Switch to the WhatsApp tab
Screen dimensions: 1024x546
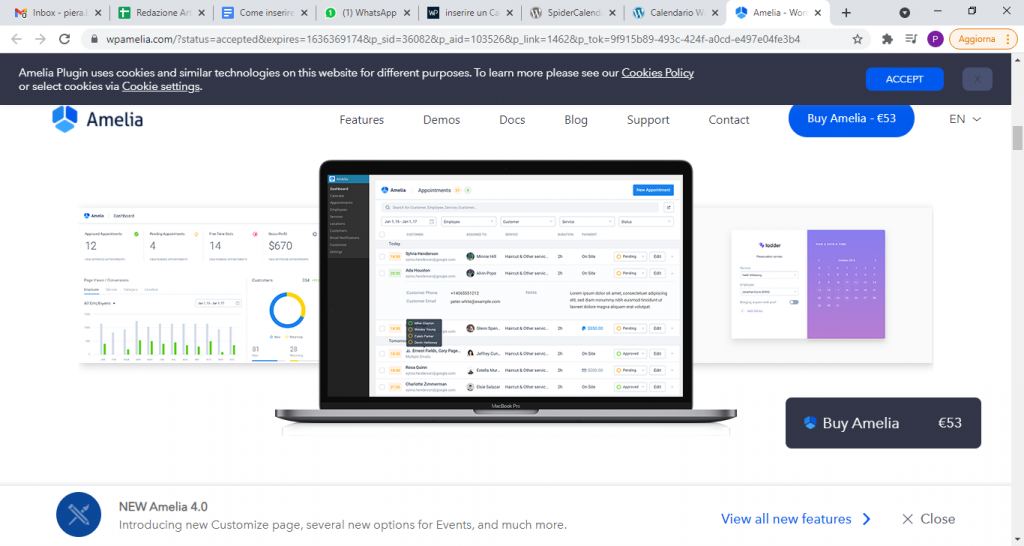[x=366, y=12]
